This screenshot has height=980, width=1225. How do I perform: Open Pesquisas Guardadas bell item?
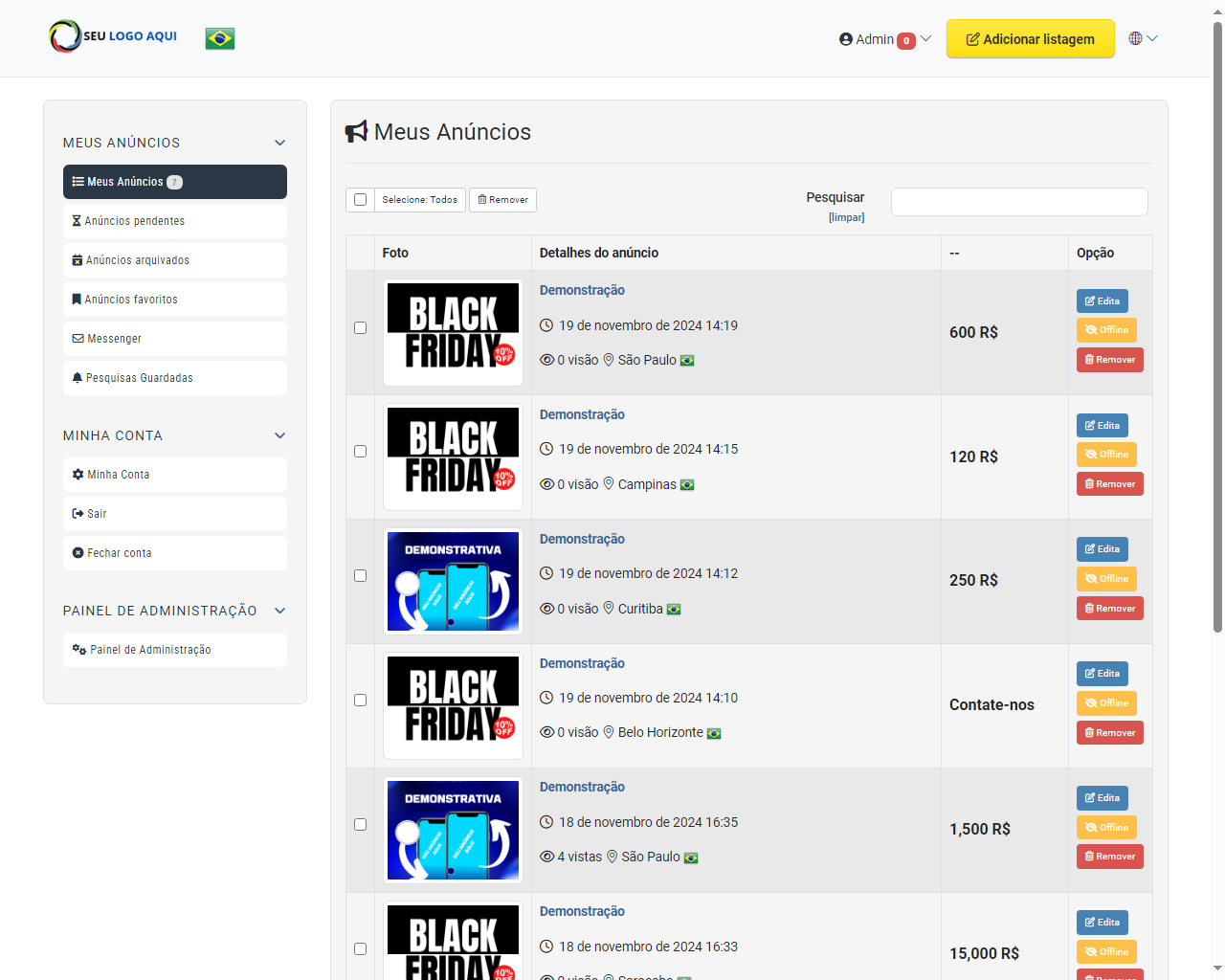tap(175, 378)
